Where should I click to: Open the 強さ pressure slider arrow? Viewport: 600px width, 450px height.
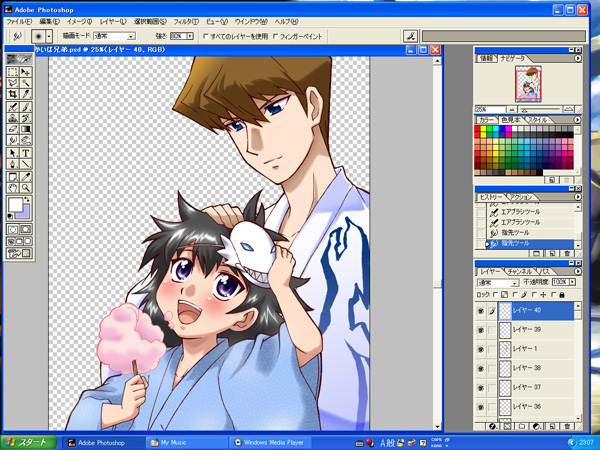click(x=190, y=36)
